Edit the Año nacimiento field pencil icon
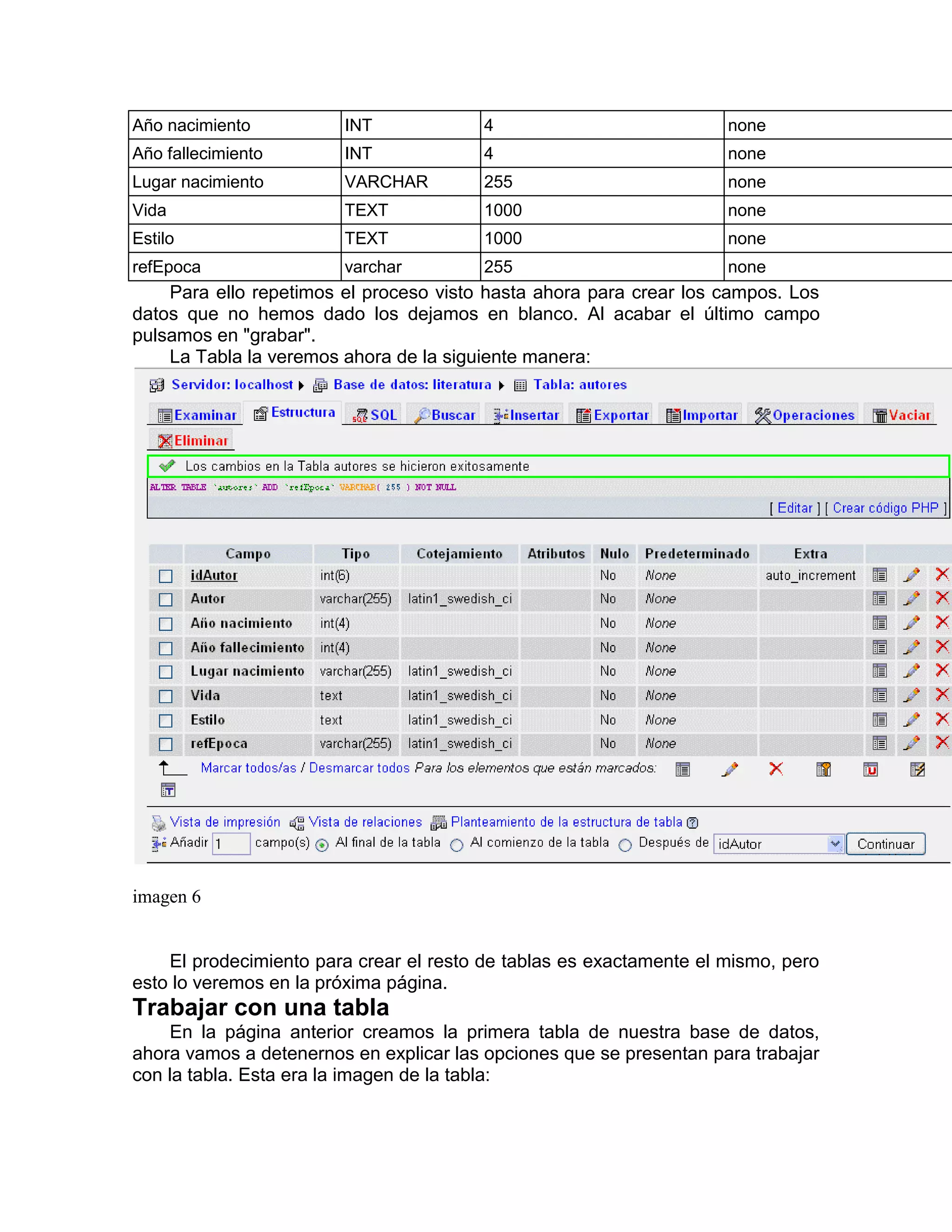952x1232 pixels. point(912,623)
